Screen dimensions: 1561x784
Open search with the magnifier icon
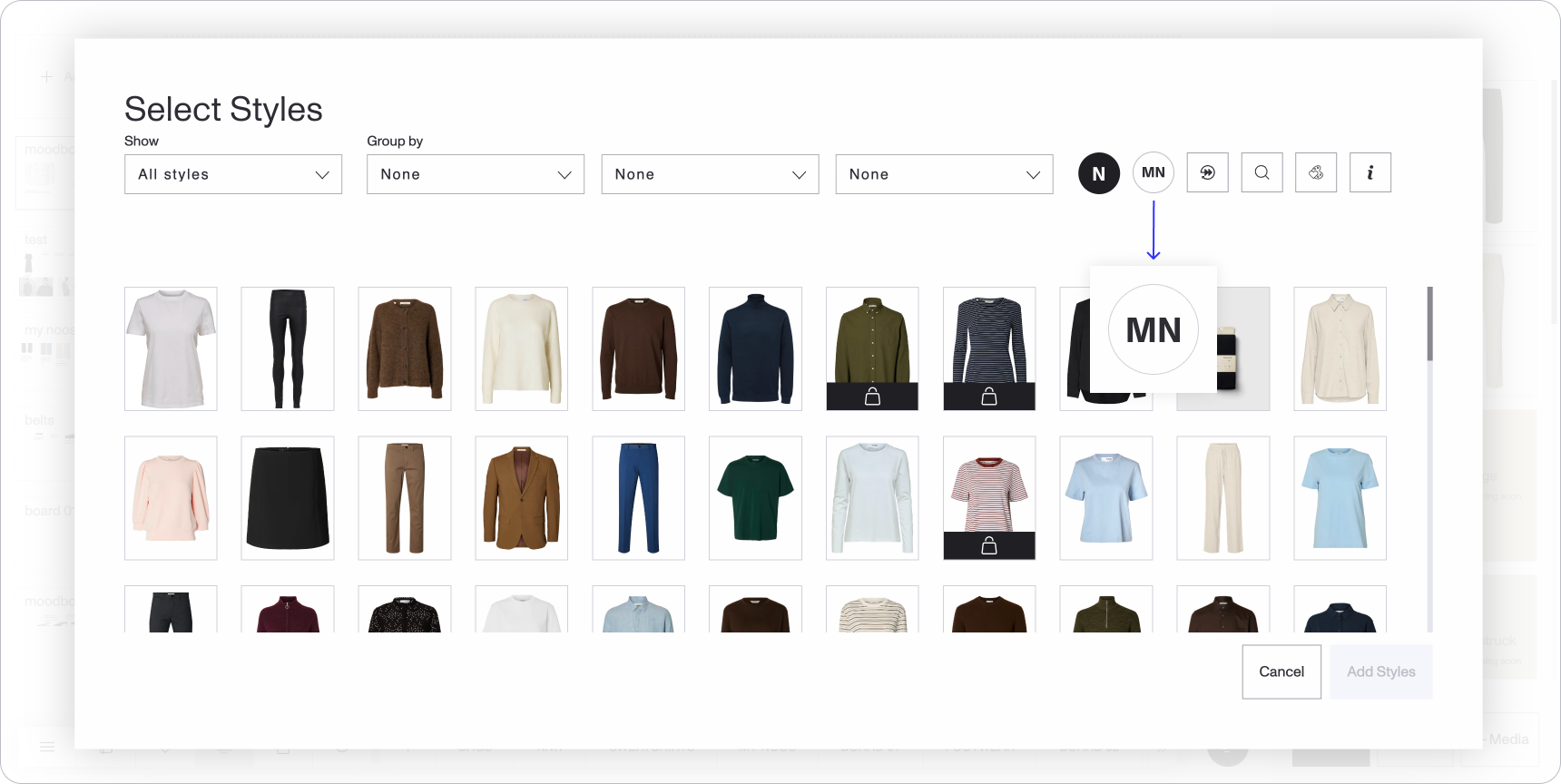pyautogui.click(x=1262, y=172)
